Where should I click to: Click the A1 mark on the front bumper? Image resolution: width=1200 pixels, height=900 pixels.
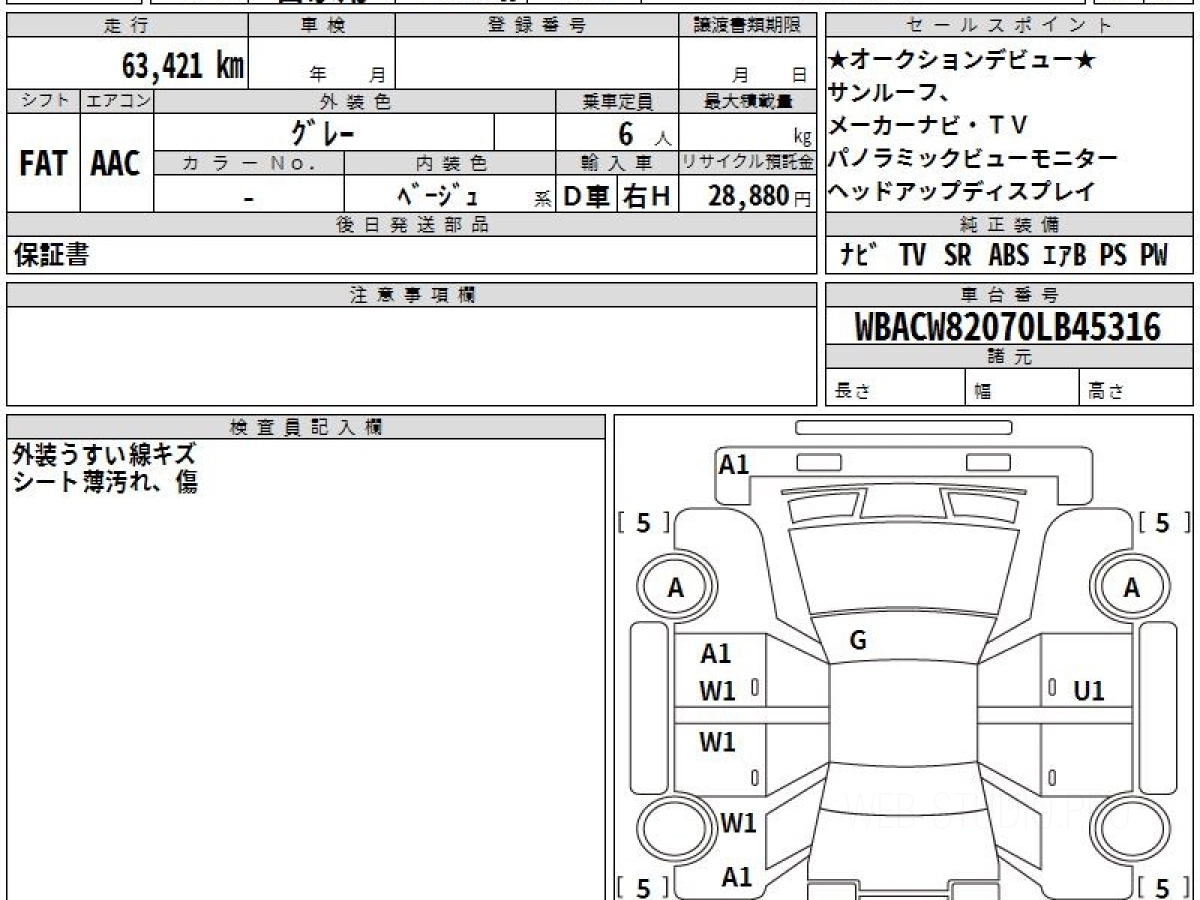pos(734,464)
